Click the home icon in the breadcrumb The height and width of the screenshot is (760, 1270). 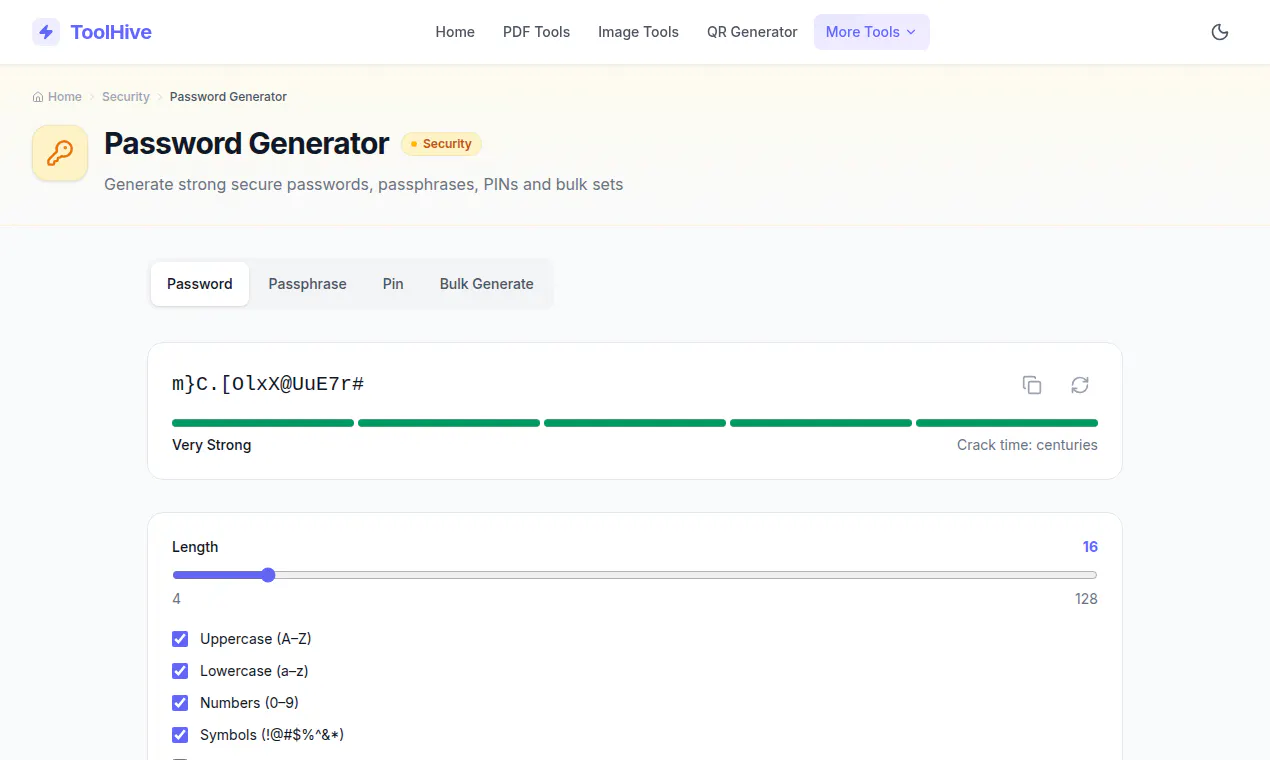point(38,97)
